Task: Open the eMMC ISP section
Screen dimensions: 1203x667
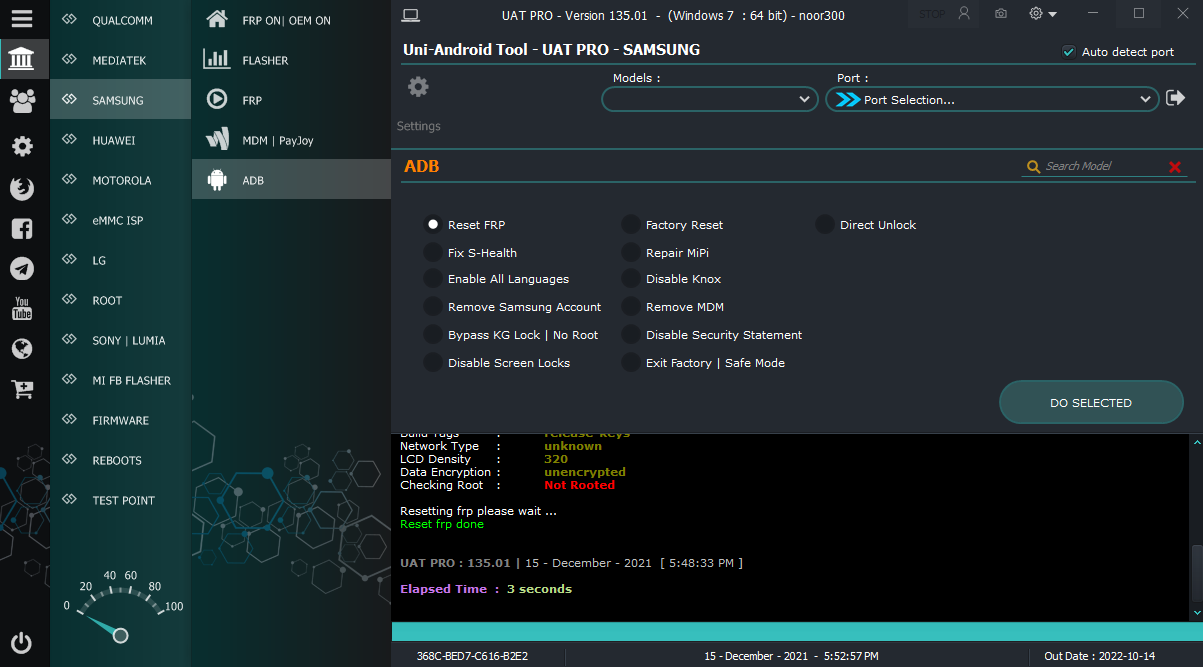Action: coord(120,220)
